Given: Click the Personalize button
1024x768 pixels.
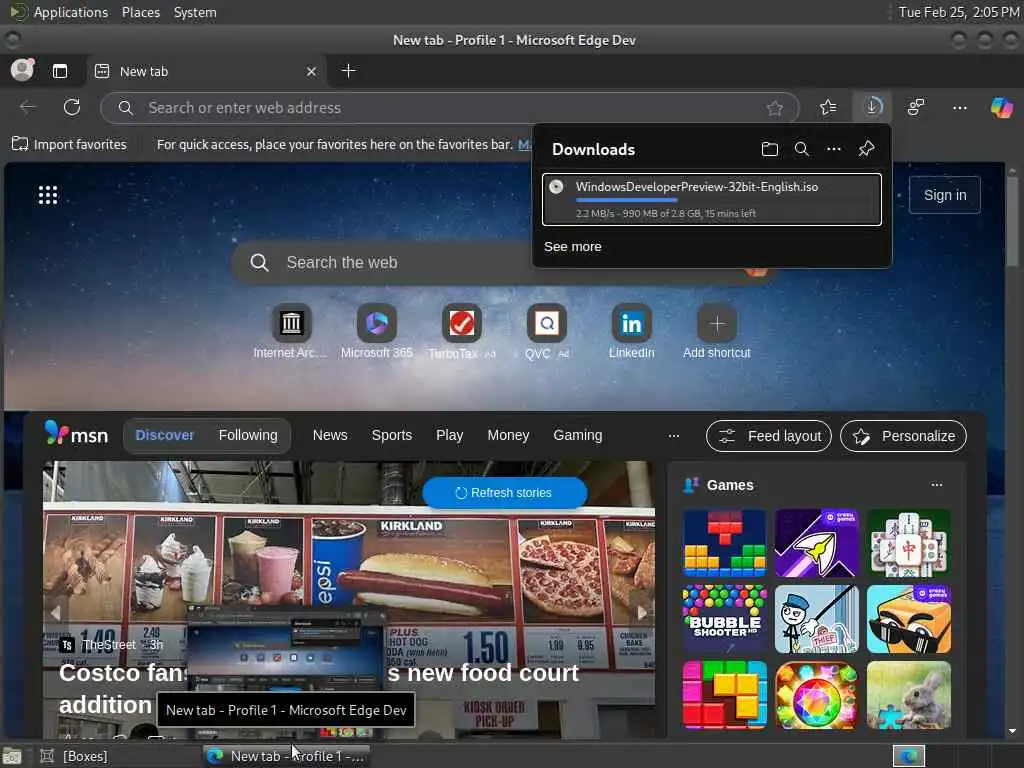Looking at the screenshot, I should (903, 436).
